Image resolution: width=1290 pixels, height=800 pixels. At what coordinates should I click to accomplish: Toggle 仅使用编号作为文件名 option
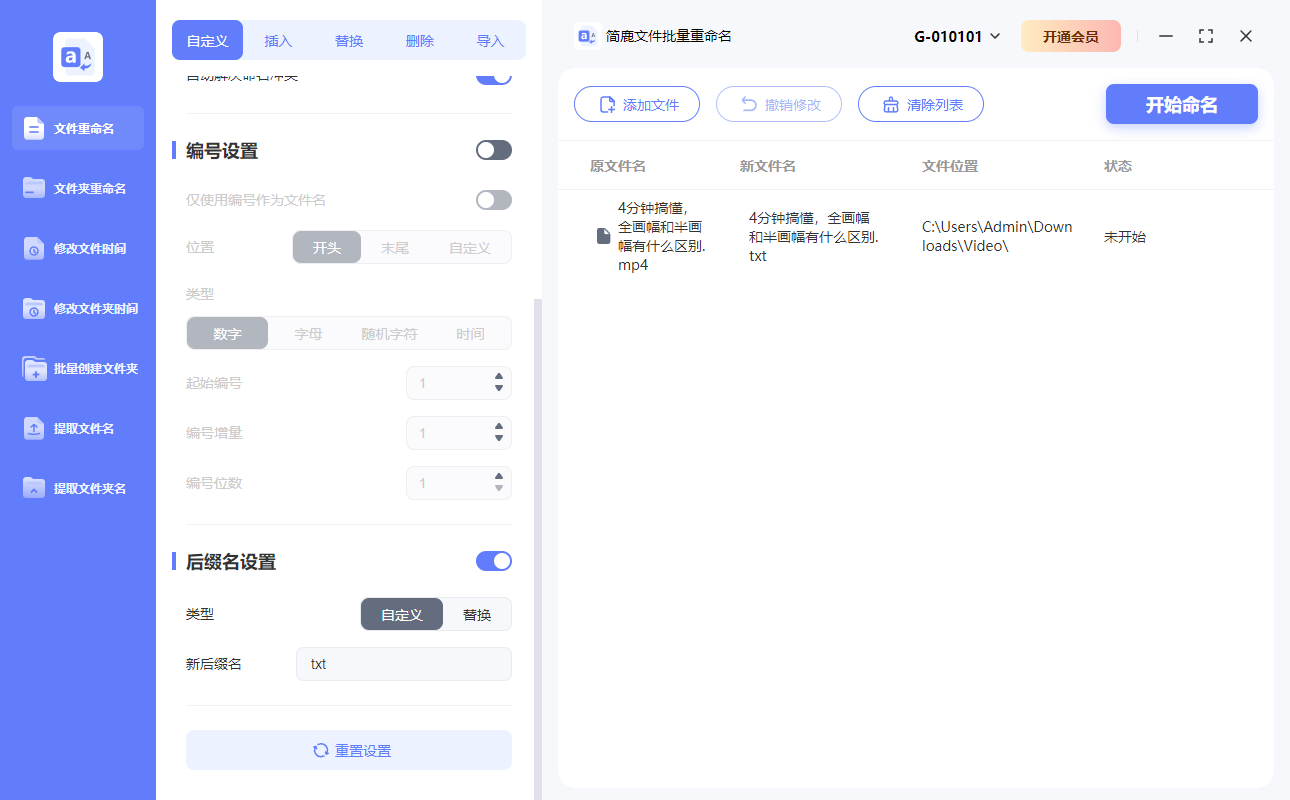tap(493, 200)
